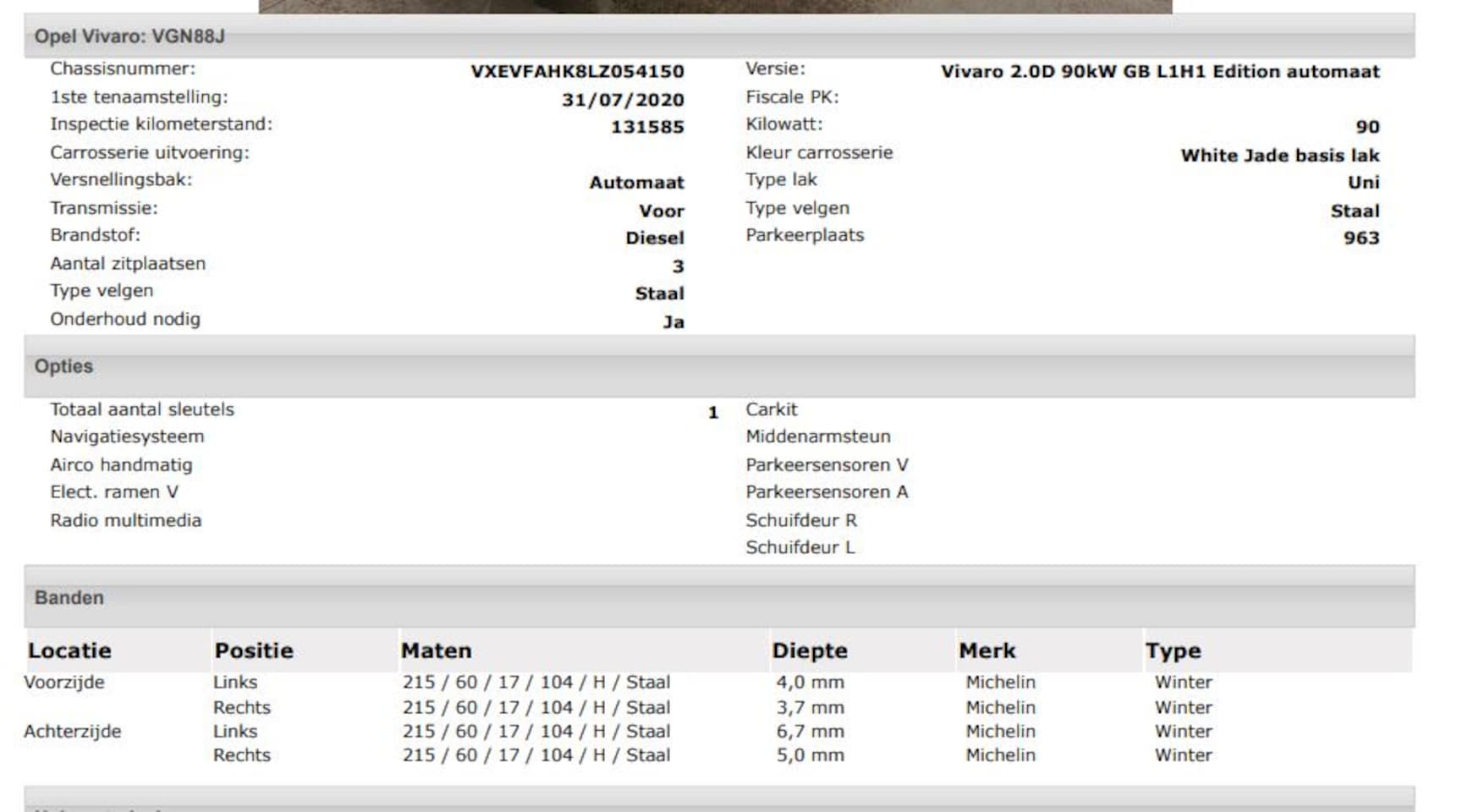Click the Parkeerplaats value 963
Screen dimensions: 1479x812
[1361, 238]
